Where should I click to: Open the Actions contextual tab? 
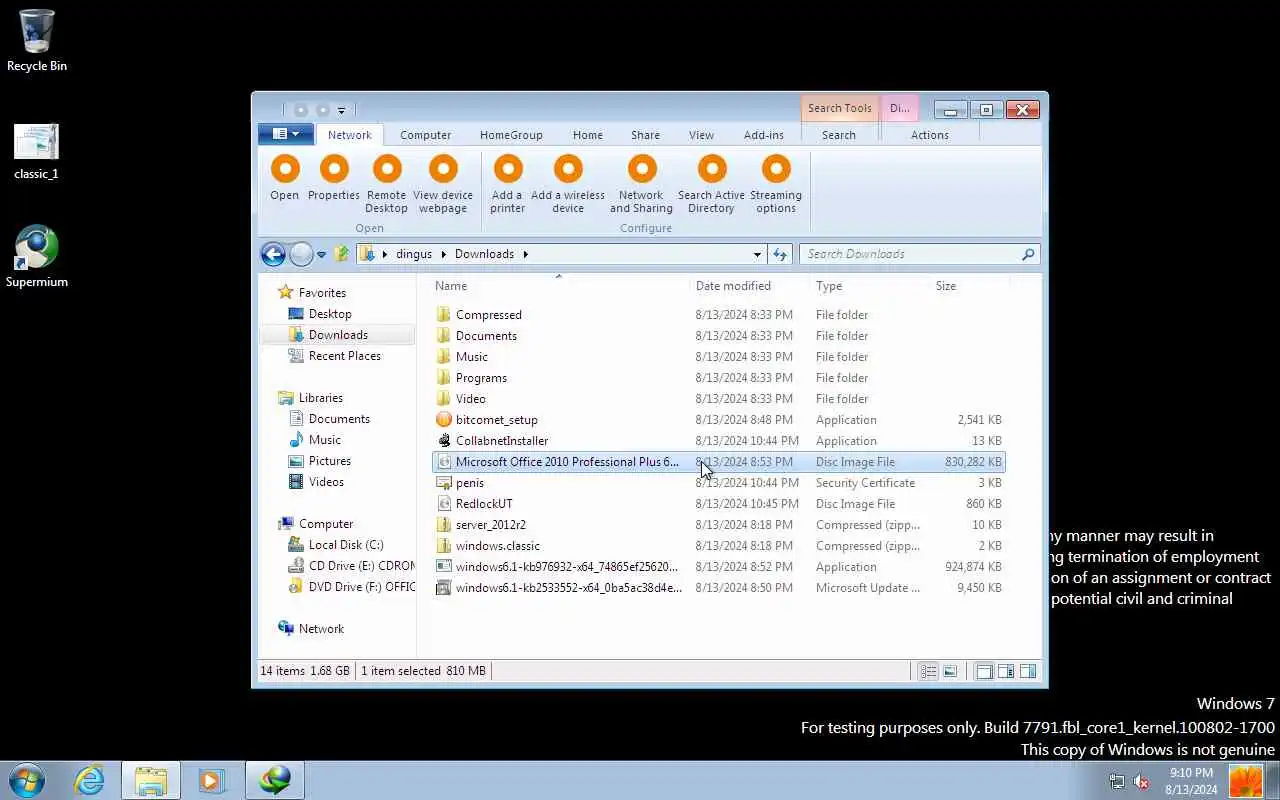tap(930, 135)
